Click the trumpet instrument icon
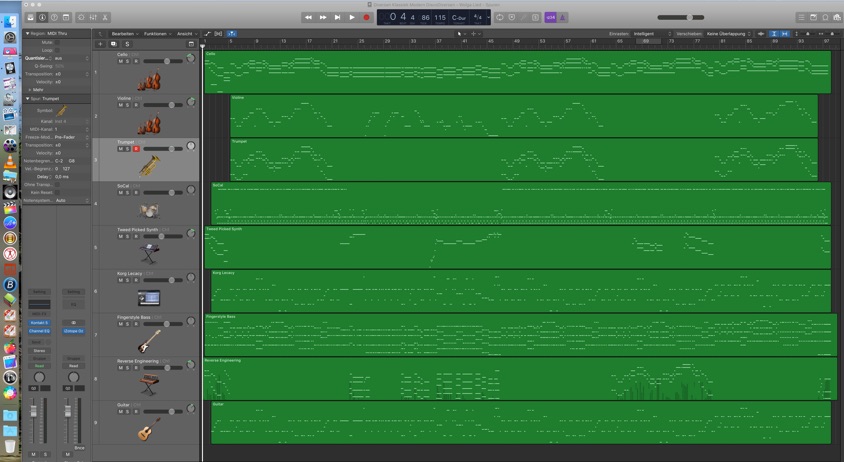Image resolution: width=844 pixels, height=462 pixels. pos(149,166)
